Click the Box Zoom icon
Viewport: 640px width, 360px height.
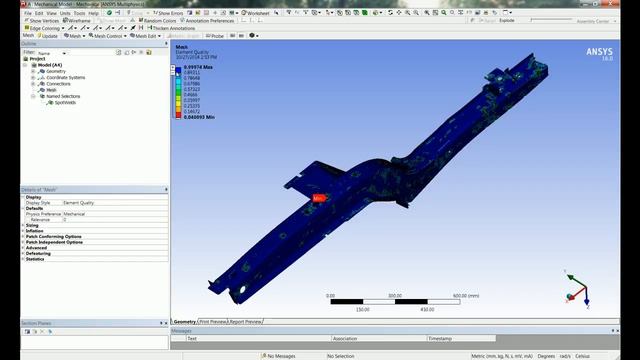point(416,13)
